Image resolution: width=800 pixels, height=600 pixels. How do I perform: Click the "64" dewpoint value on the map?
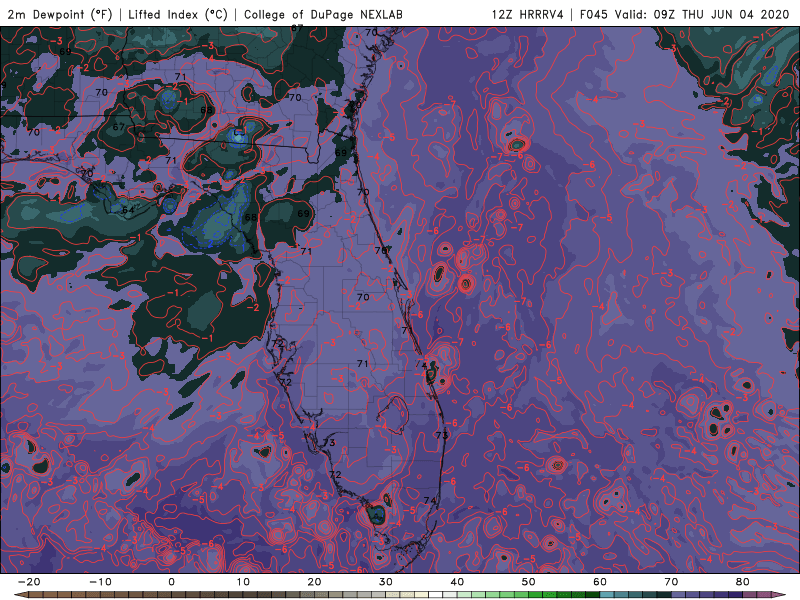click(x=128, y=210)
